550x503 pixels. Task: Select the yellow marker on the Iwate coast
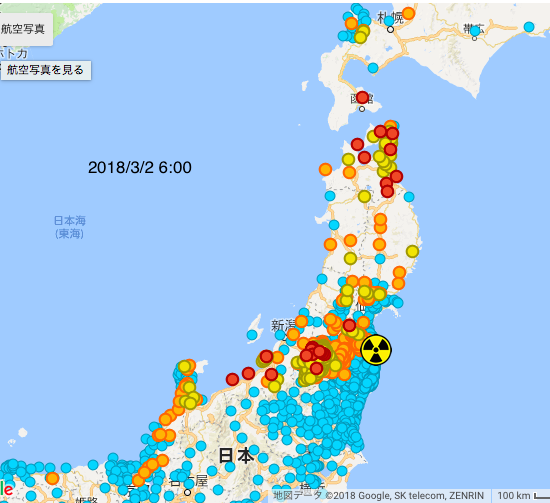click(x=412, y=251)
